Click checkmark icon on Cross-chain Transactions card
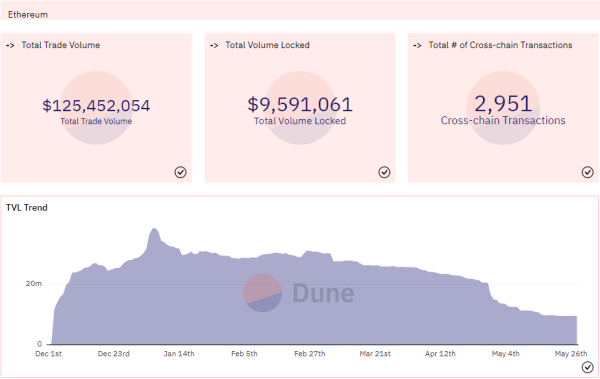The image size is (600, 379). pos(588,172)
